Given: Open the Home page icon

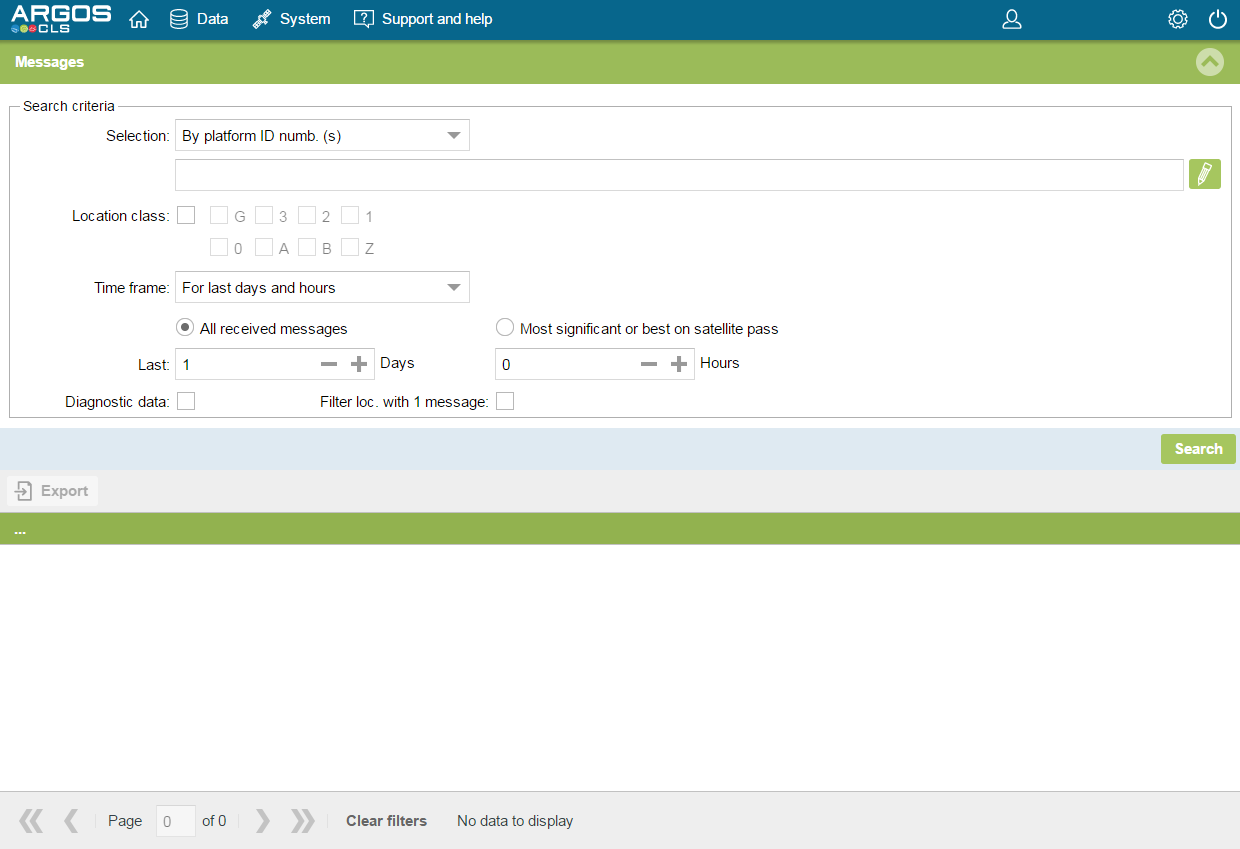Looking at the screenshot, I should tap(139, 18).
